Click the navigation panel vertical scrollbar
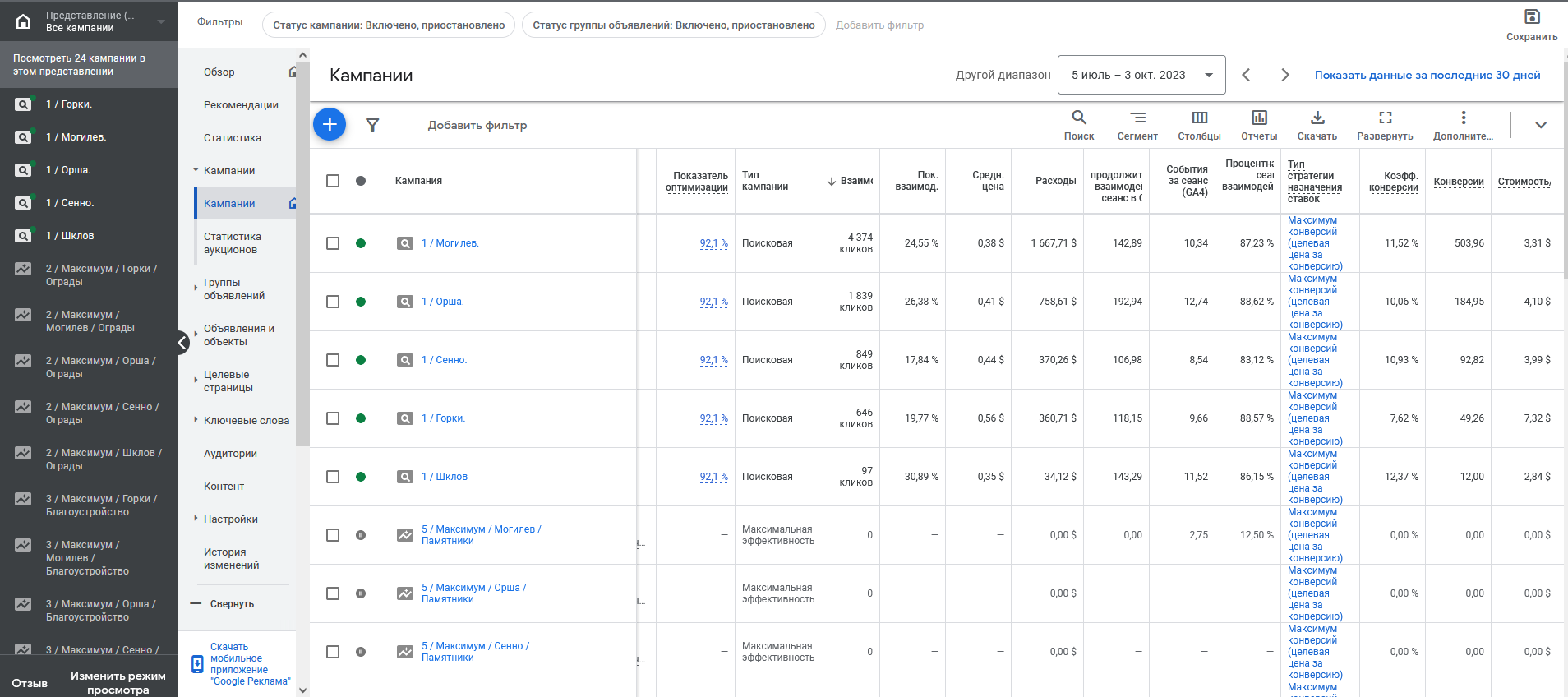The width and height of the screenshot is (1568, 697). (x=302, y=255)
